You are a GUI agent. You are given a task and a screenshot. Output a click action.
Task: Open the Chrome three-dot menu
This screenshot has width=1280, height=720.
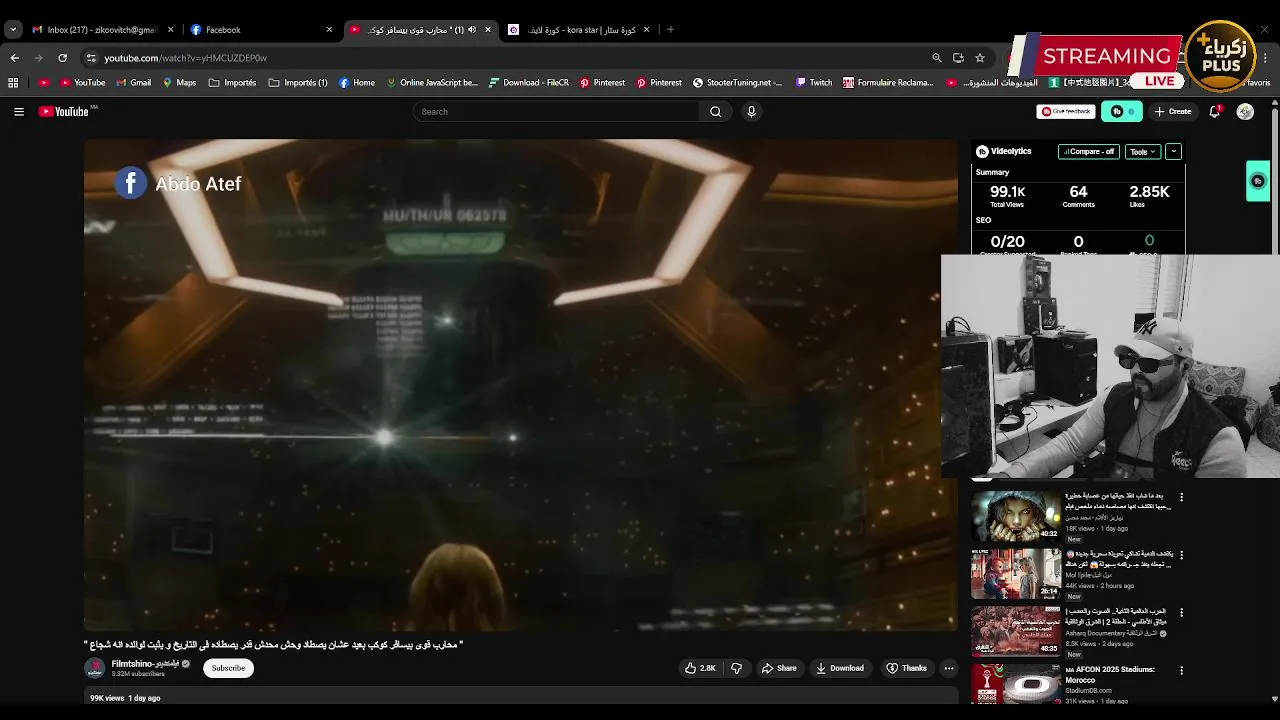click(x=1265, y=58)
